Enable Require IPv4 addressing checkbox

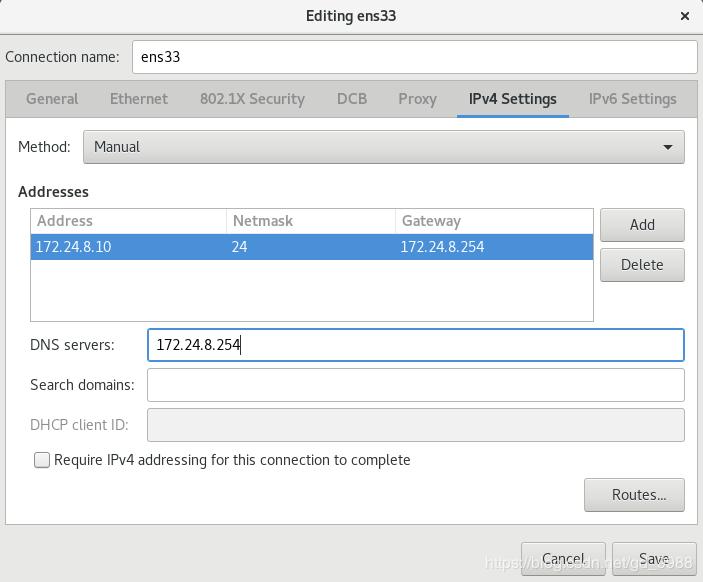click(x=42, y=460)
